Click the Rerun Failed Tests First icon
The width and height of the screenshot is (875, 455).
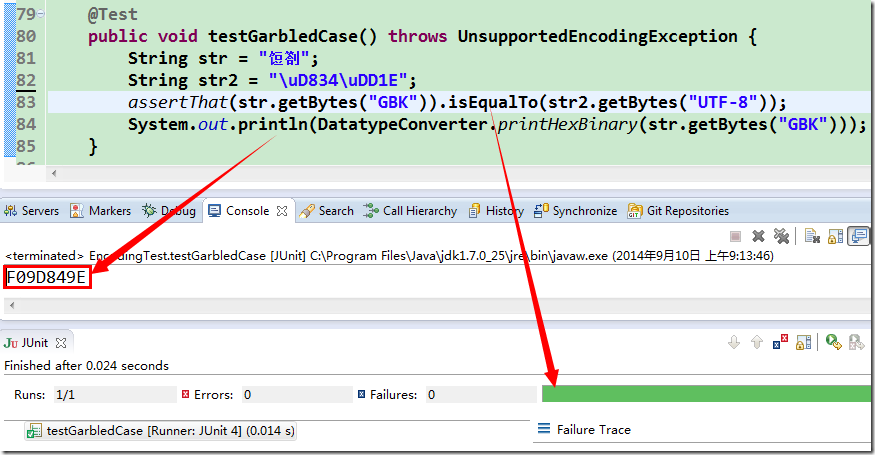[x=857, y=343]
